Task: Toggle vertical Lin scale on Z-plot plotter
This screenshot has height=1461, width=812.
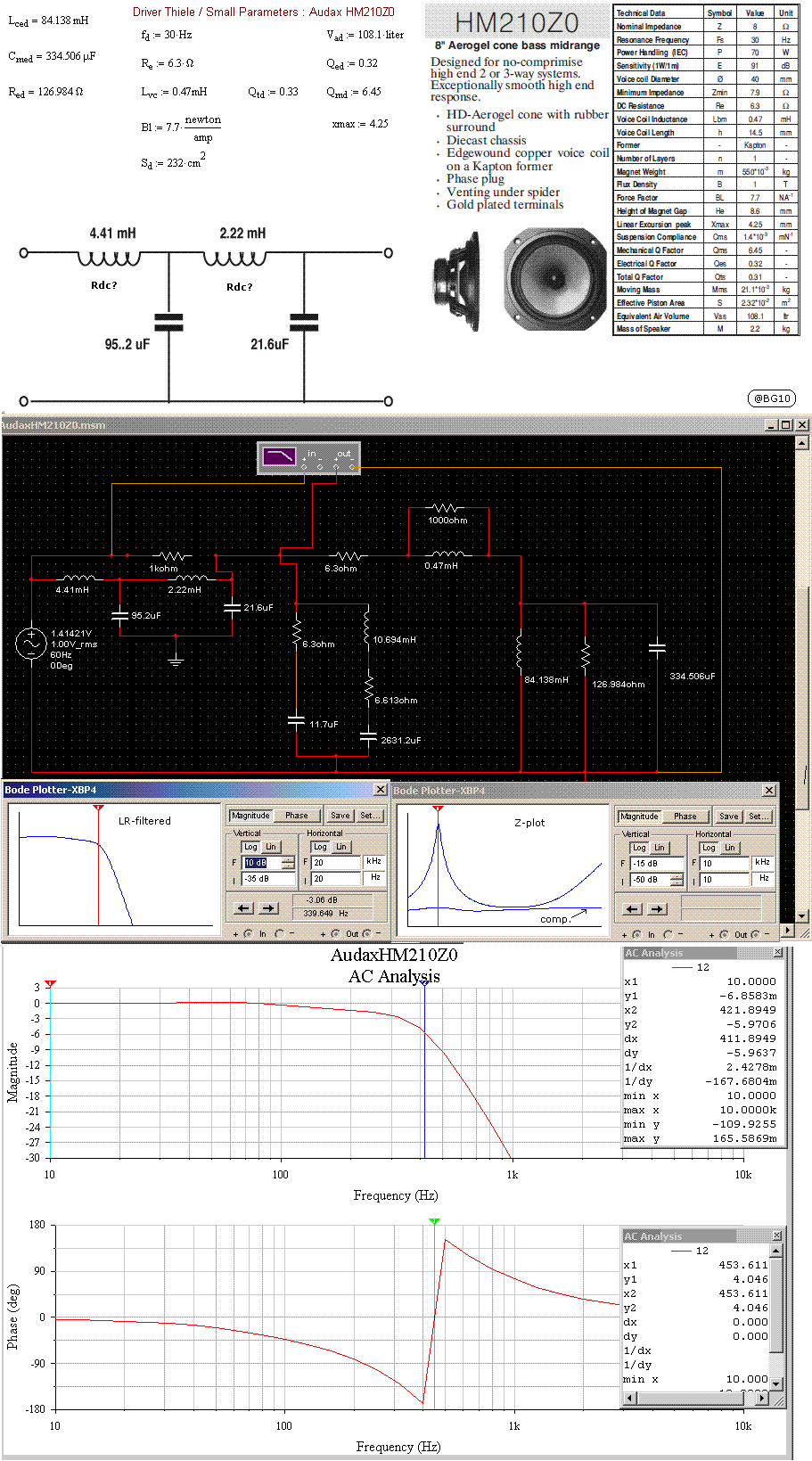Action: pyautogui.click(x=660, y=848)
